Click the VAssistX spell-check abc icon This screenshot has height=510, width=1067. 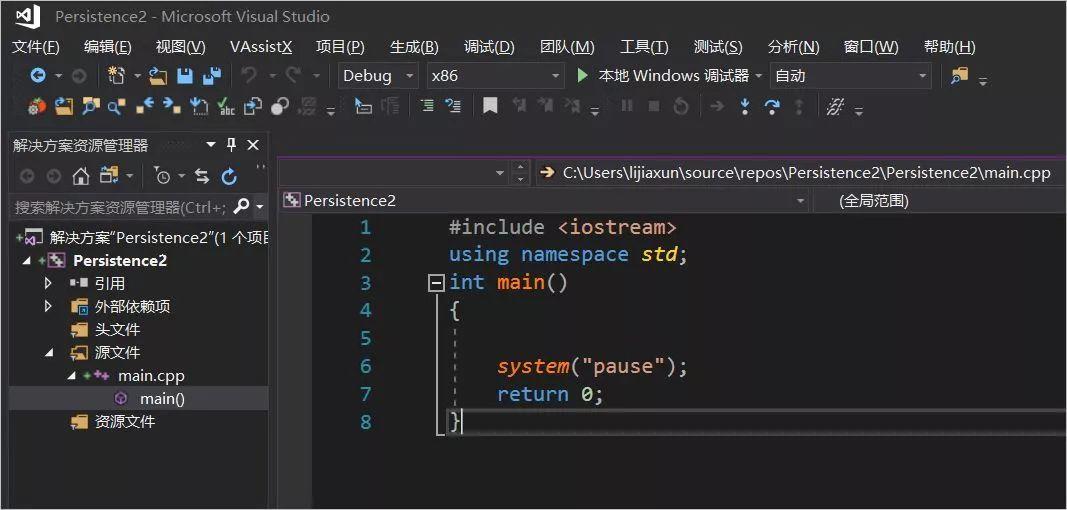[225, 106]
